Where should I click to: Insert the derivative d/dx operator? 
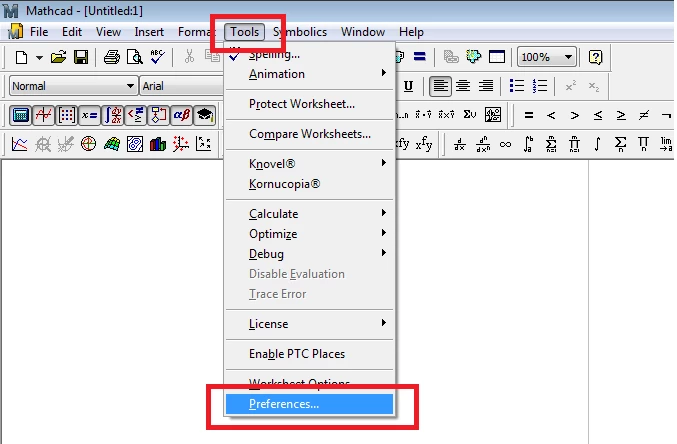(x=459, y=144)
